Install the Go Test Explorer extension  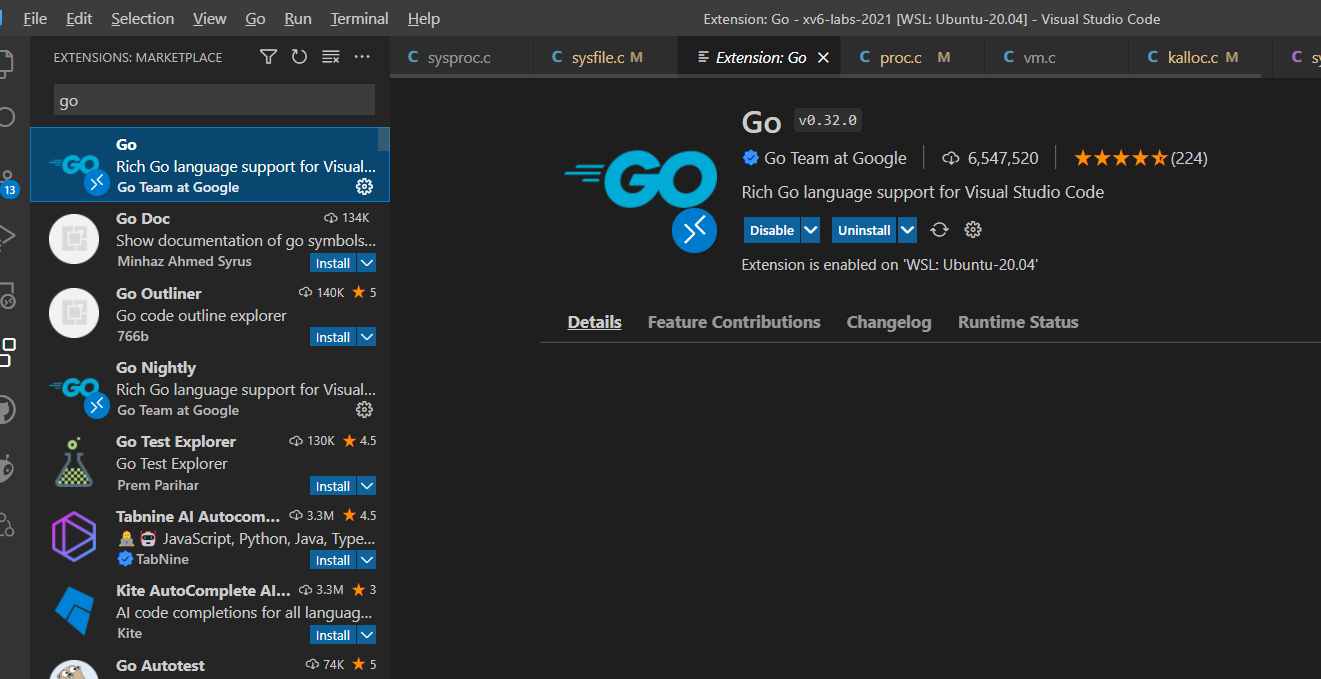[x=333, y=486]
